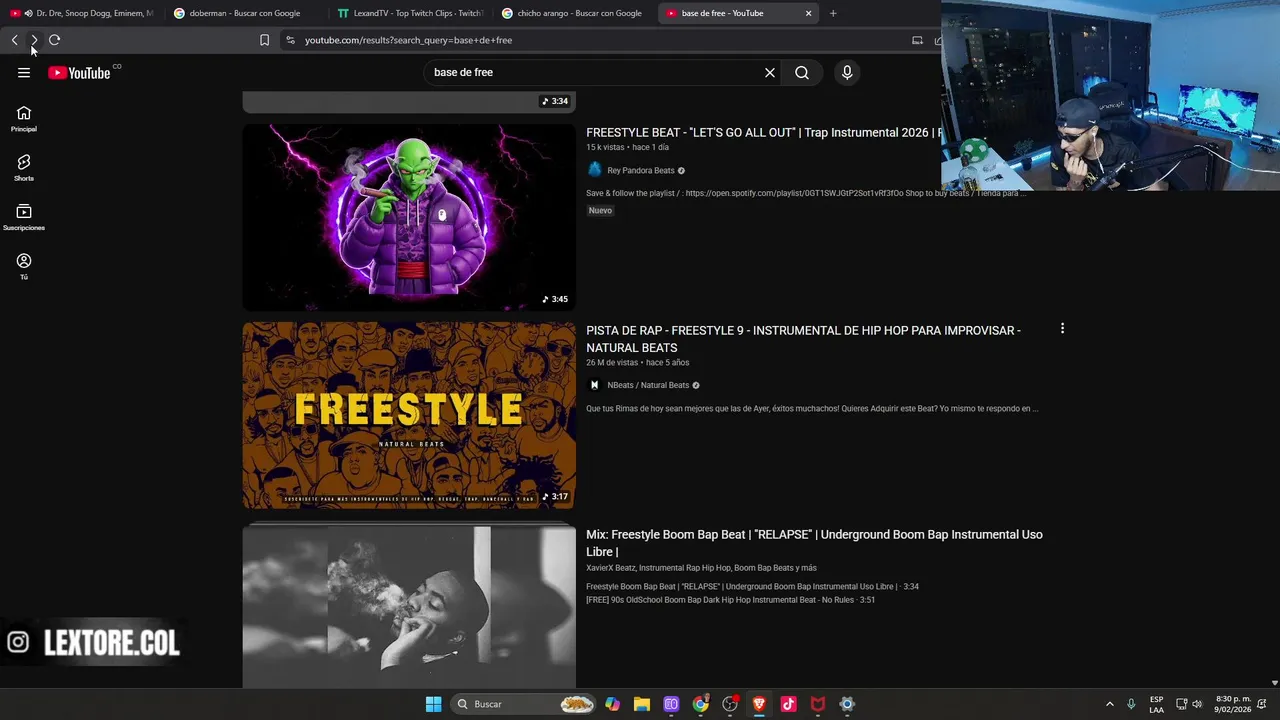
Task: Open the purple app icon in taskbar
Action: pos(671,704)
